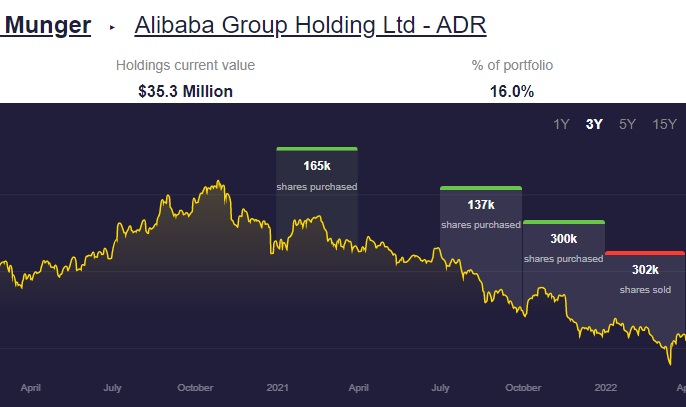Click the 302k shares sold marker
This screenshot has width=686, height=407.
645,278
